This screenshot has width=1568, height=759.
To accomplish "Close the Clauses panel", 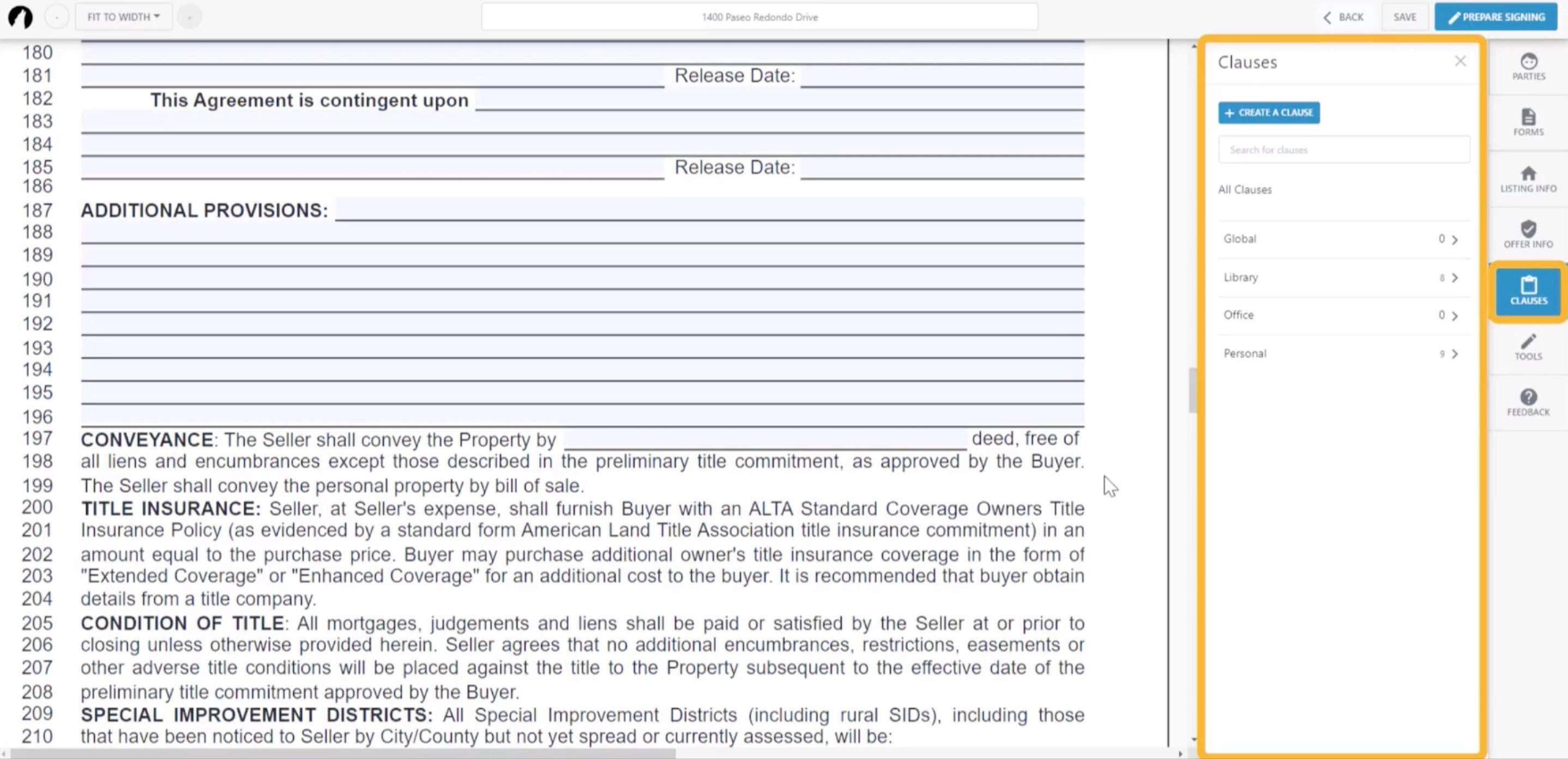I will (1460, 61).
